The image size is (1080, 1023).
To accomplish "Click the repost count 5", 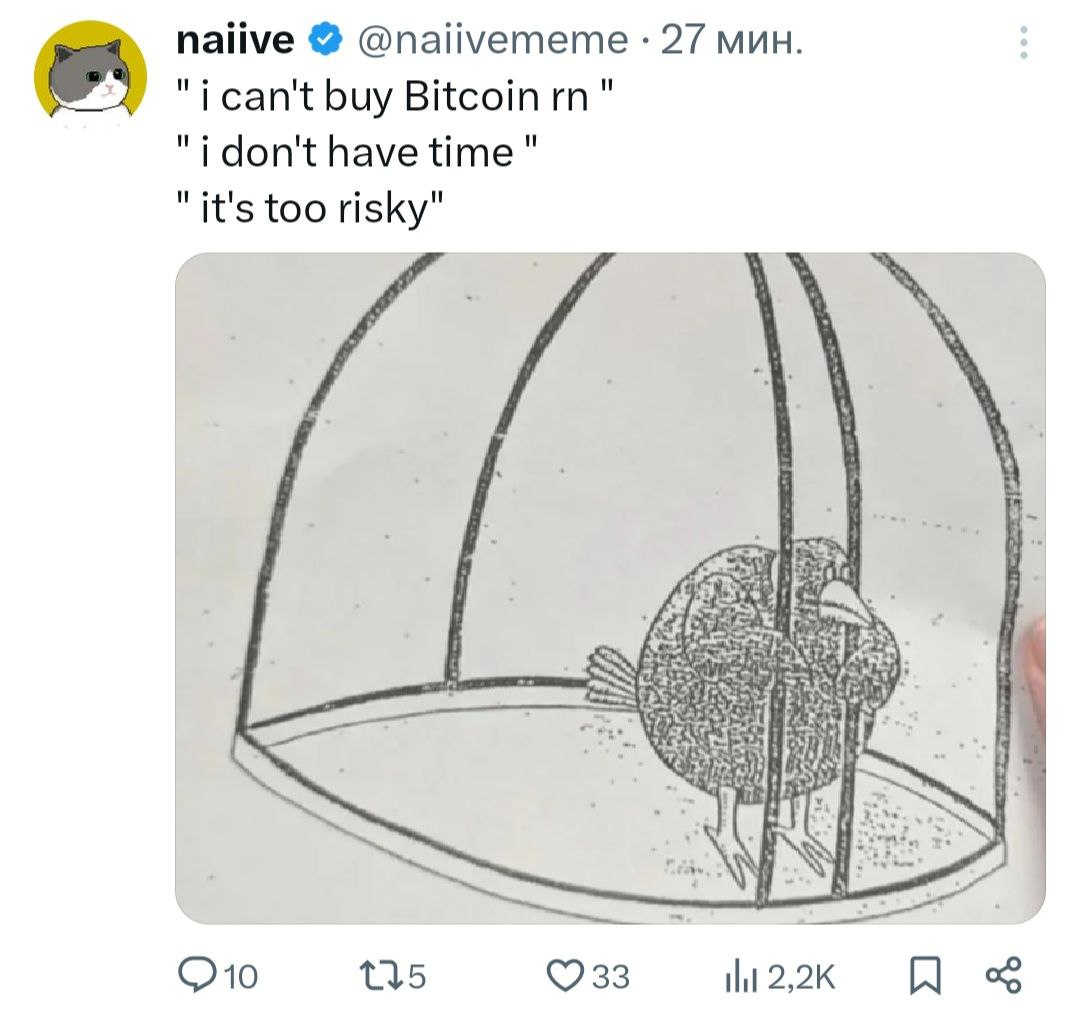I will [x=418, y=975].
